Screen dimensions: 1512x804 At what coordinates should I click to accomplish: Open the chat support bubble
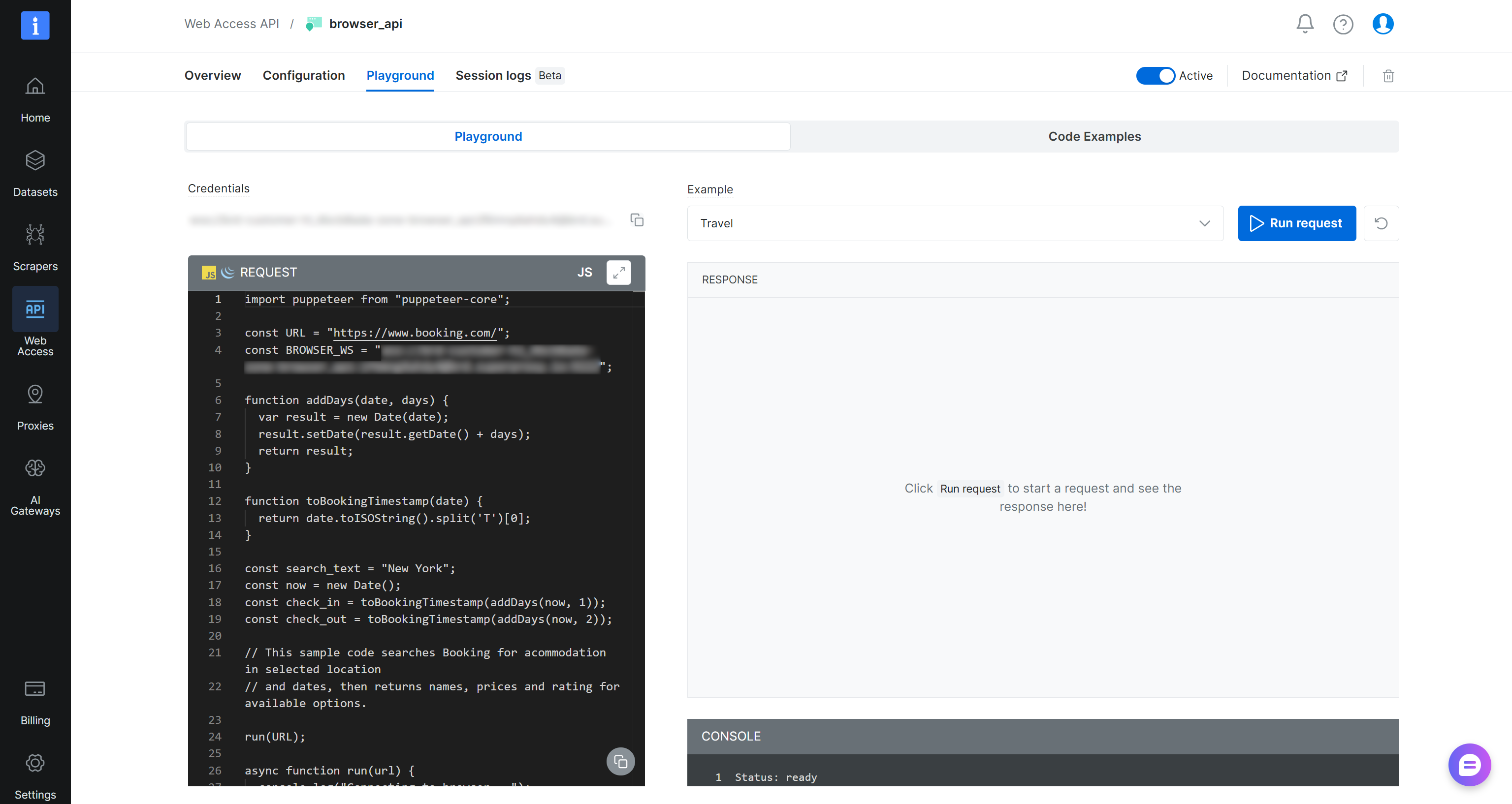pyautogui.click(x=1469, y=764)
